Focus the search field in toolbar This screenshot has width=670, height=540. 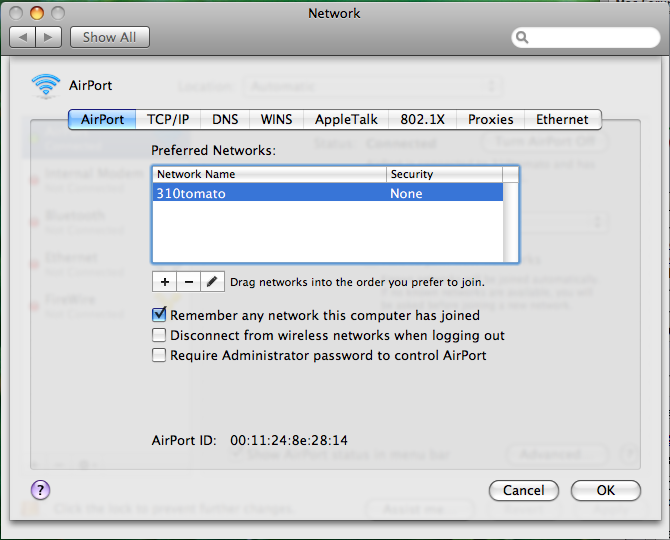click(x=586, y=38)
